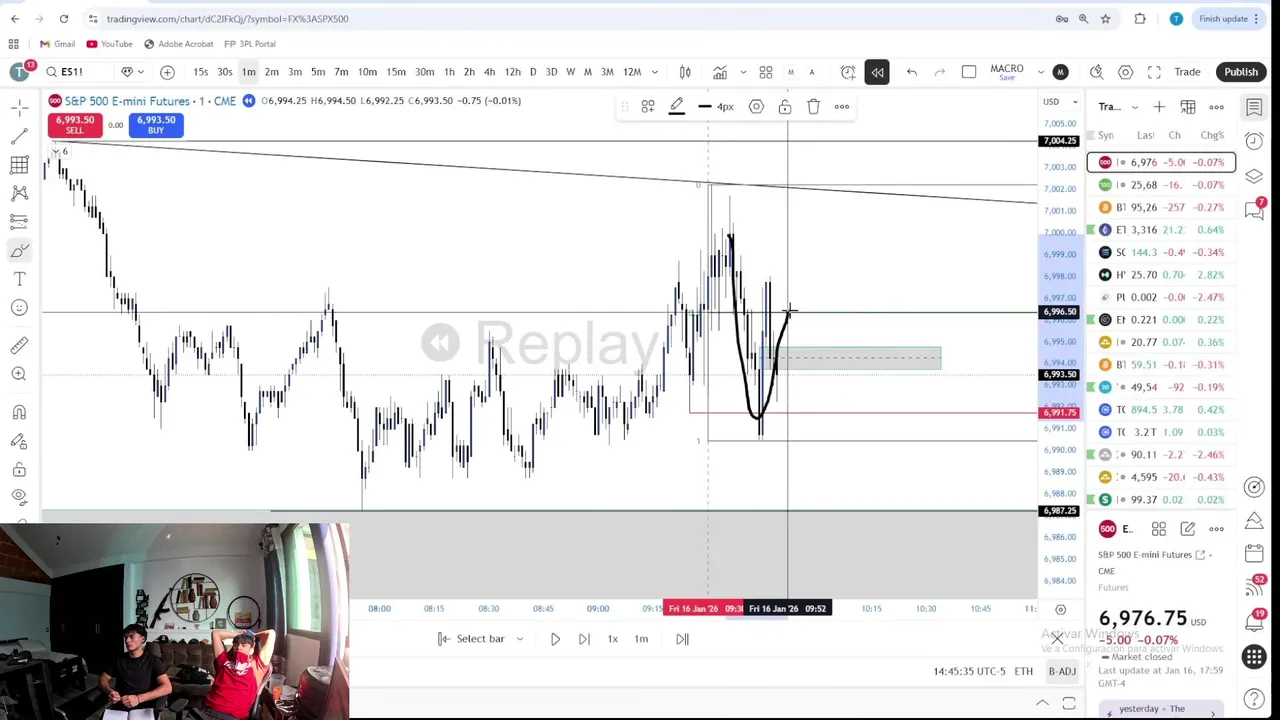This screenshot has height=720, width=1280.
Task: Activate the zoom in tool
Action: (19, 373)
